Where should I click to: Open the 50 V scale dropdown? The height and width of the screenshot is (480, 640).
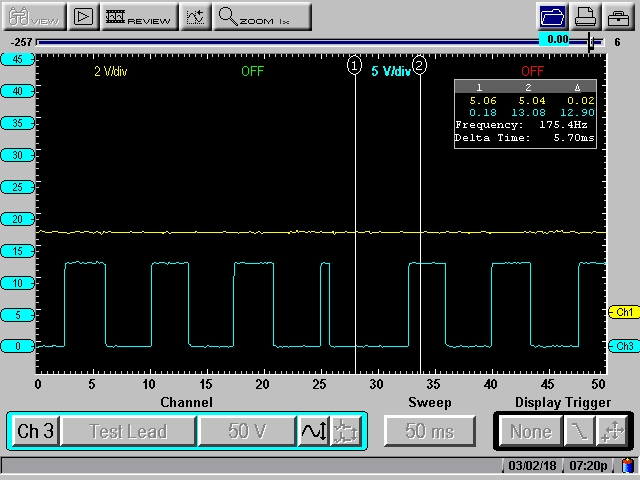(245, 431)
